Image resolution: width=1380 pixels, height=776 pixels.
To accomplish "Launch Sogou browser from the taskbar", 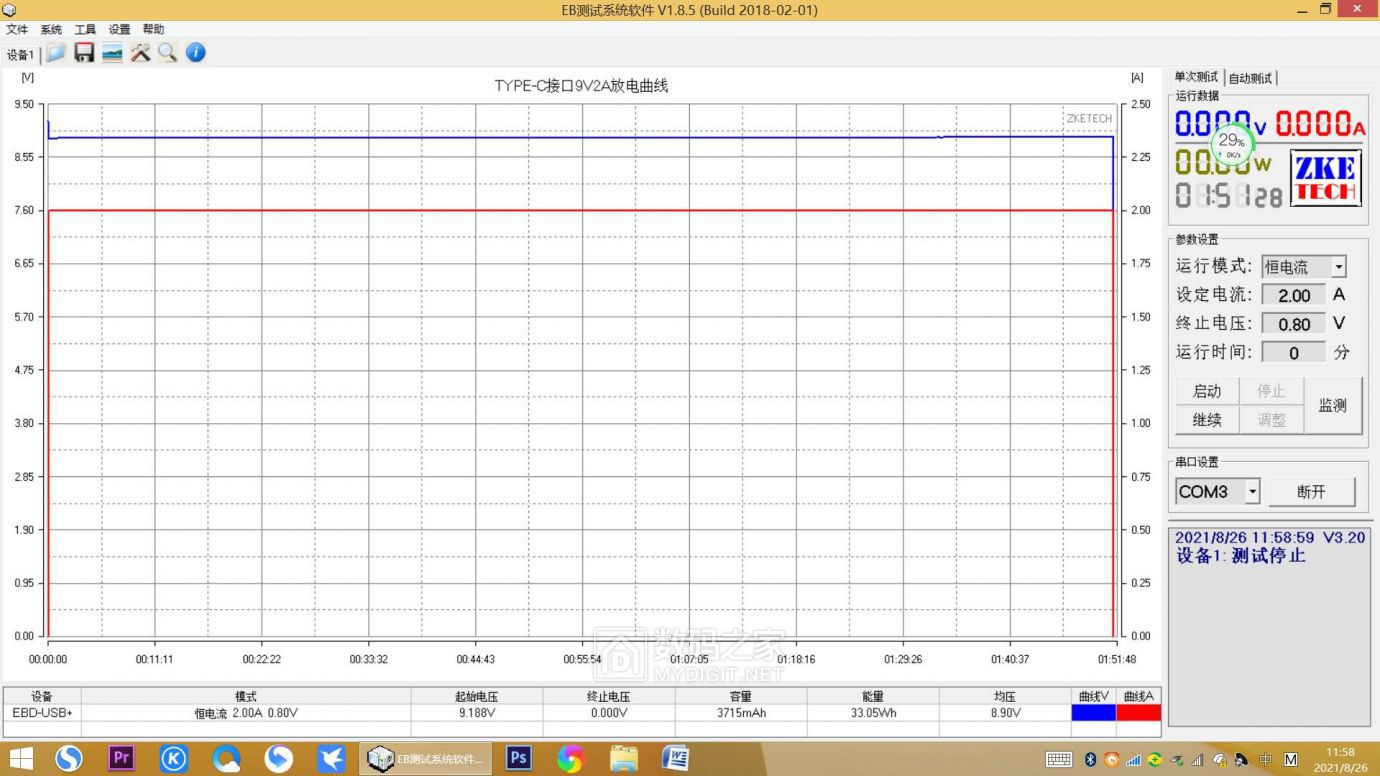I will (69, 759).
